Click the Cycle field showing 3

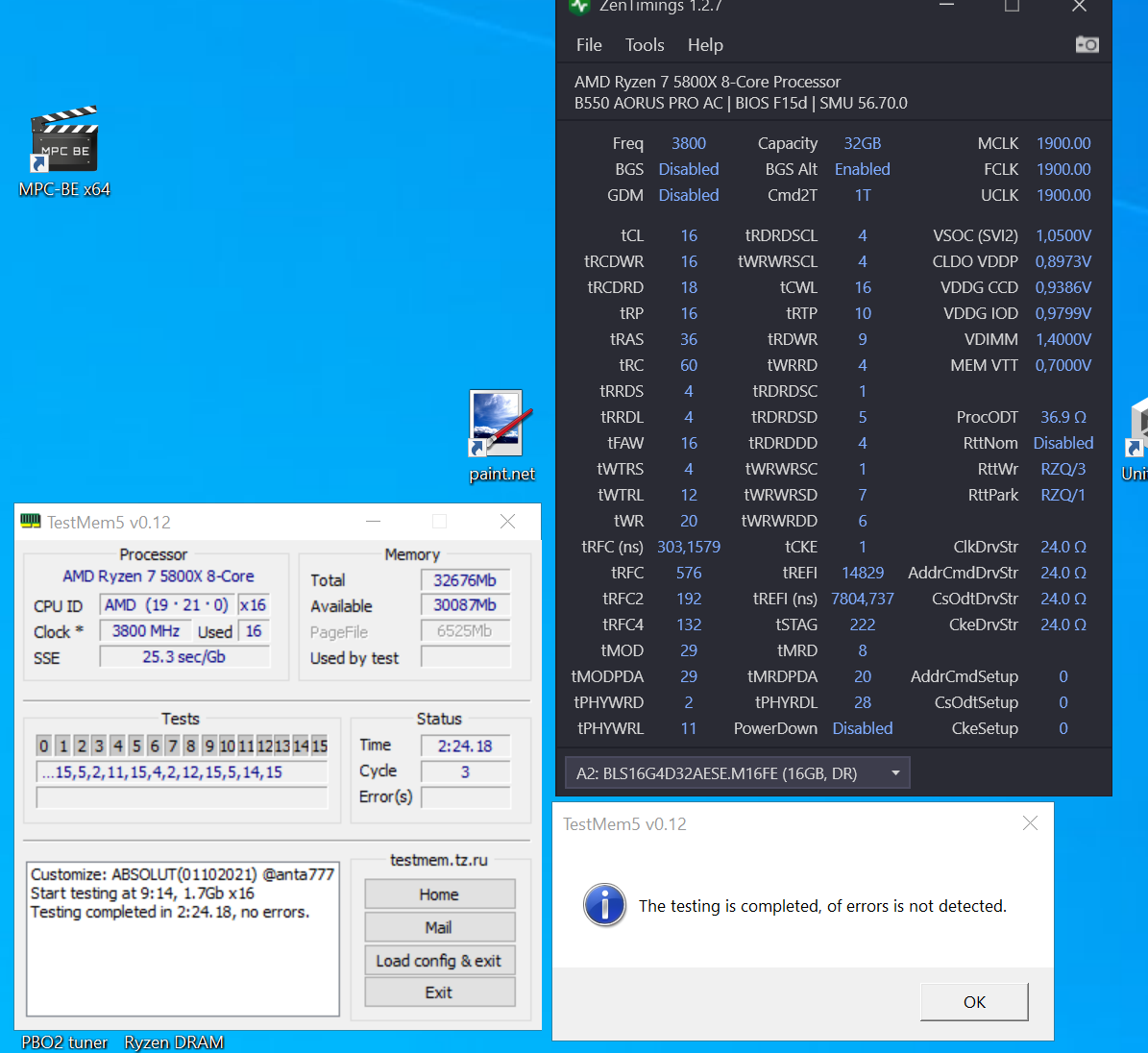click(x=465, y=771)
